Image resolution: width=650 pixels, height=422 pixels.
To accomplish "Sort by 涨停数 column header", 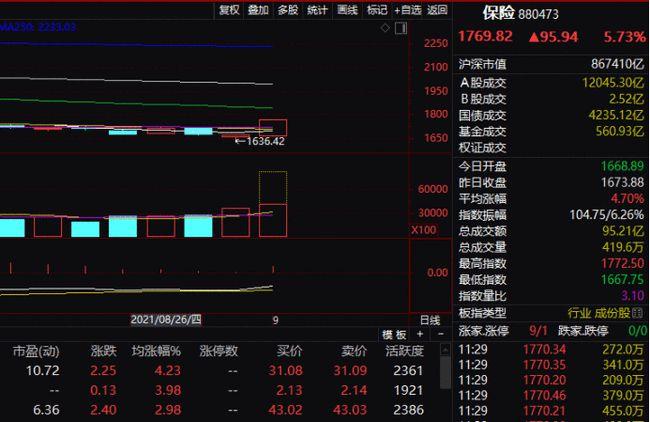I will point(218,352).
